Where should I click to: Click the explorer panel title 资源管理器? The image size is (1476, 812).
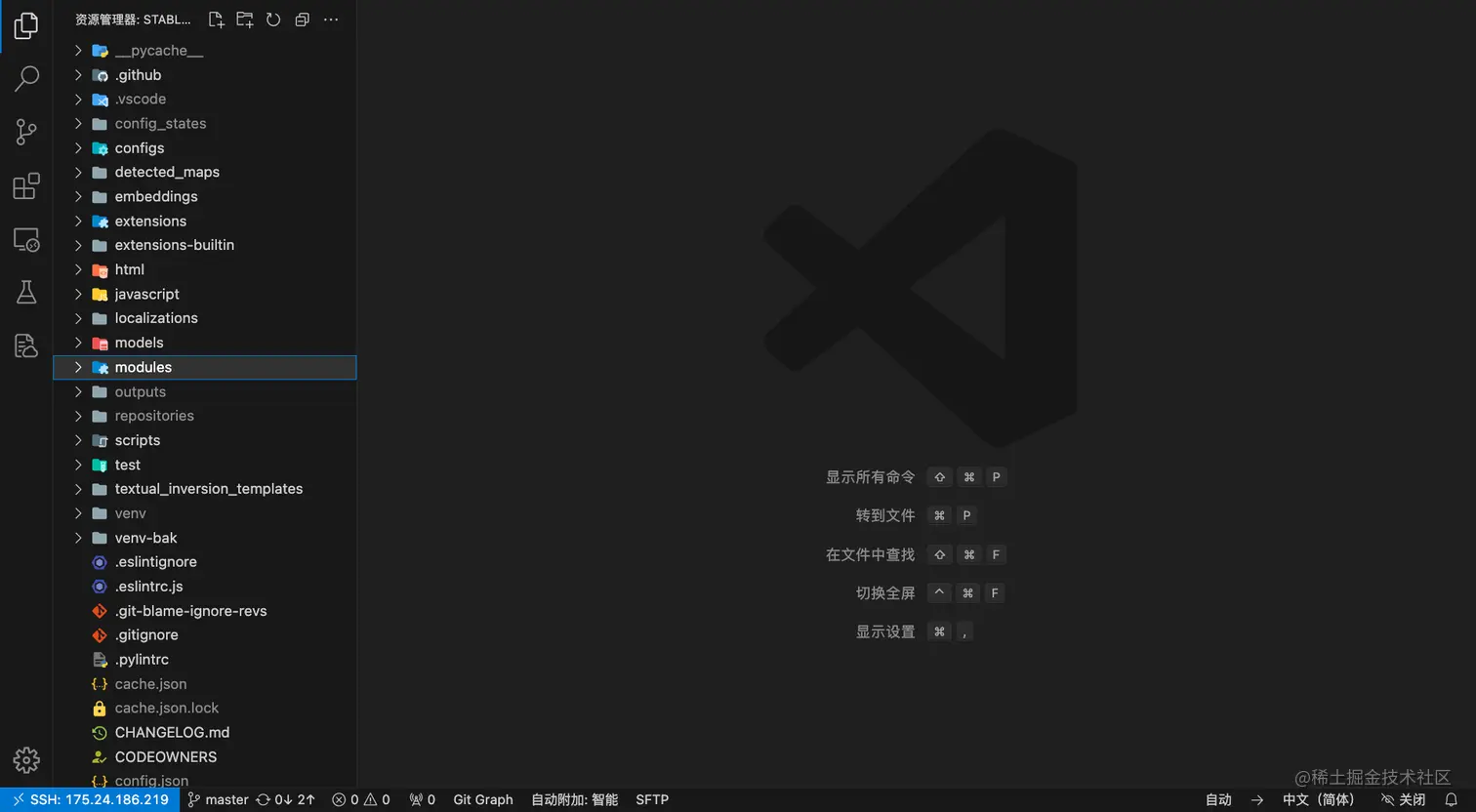click(x=133, y=20)
